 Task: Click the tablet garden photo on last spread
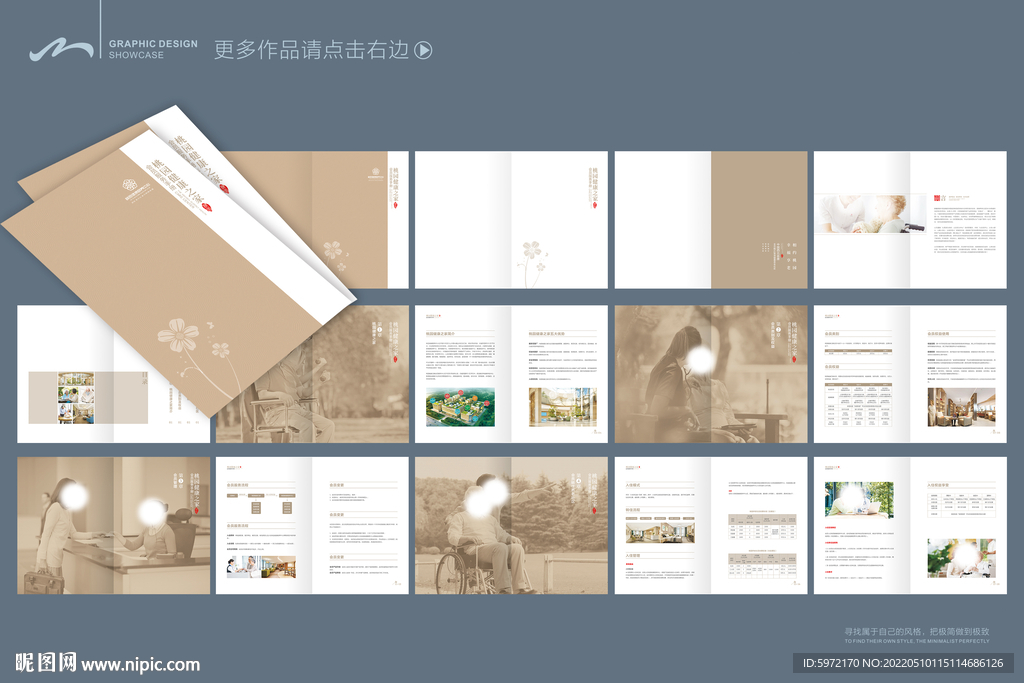(859, 500)
